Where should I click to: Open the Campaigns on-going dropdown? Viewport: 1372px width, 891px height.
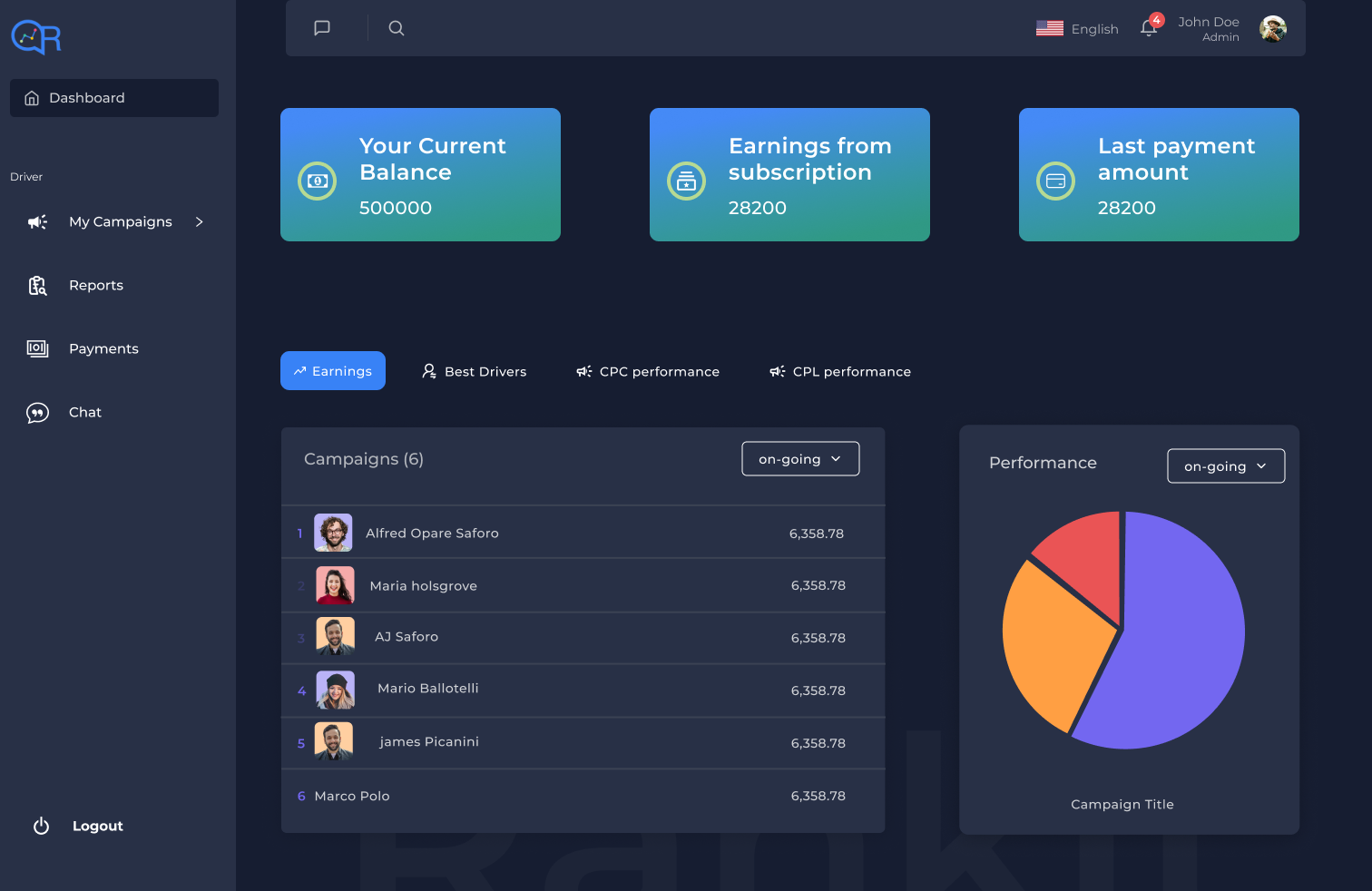coord(799,459)
